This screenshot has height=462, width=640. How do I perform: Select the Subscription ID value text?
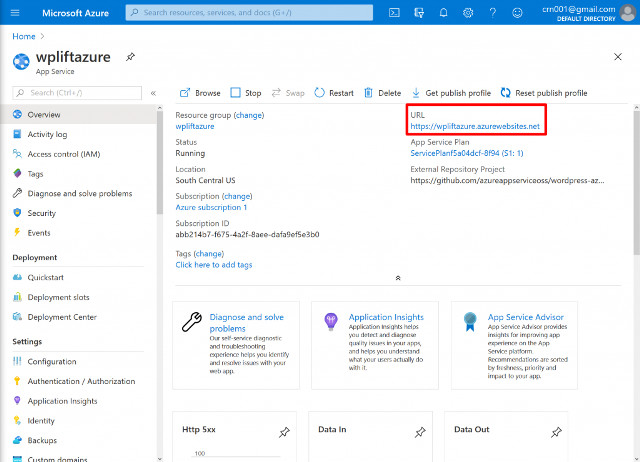247,235
